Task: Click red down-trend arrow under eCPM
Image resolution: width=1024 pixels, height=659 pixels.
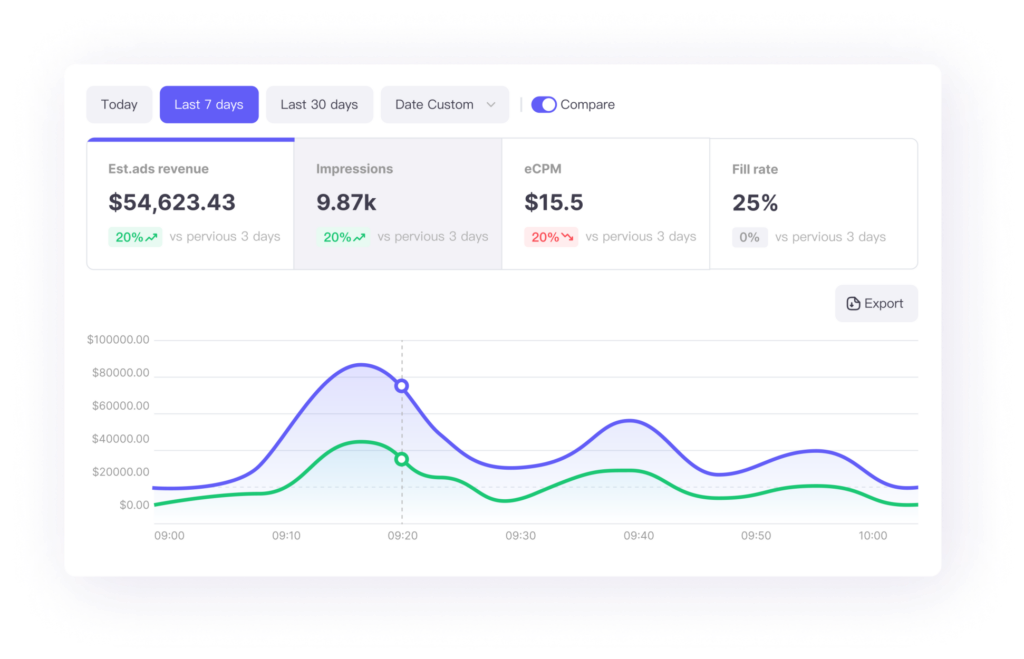Action: (567, 237)
